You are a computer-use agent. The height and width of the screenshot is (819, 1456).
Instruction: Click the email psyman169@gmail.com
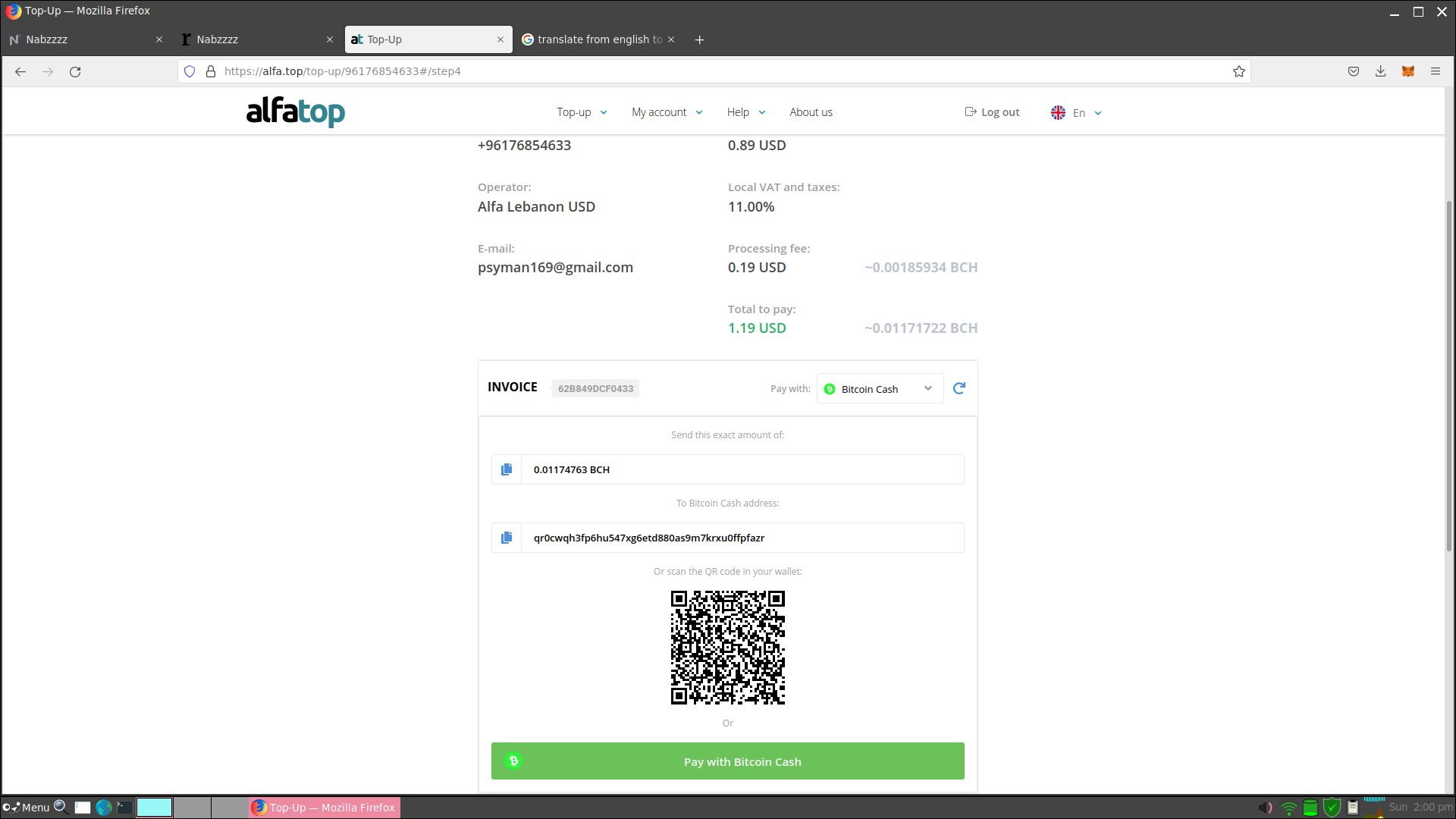tap(555, 267)
